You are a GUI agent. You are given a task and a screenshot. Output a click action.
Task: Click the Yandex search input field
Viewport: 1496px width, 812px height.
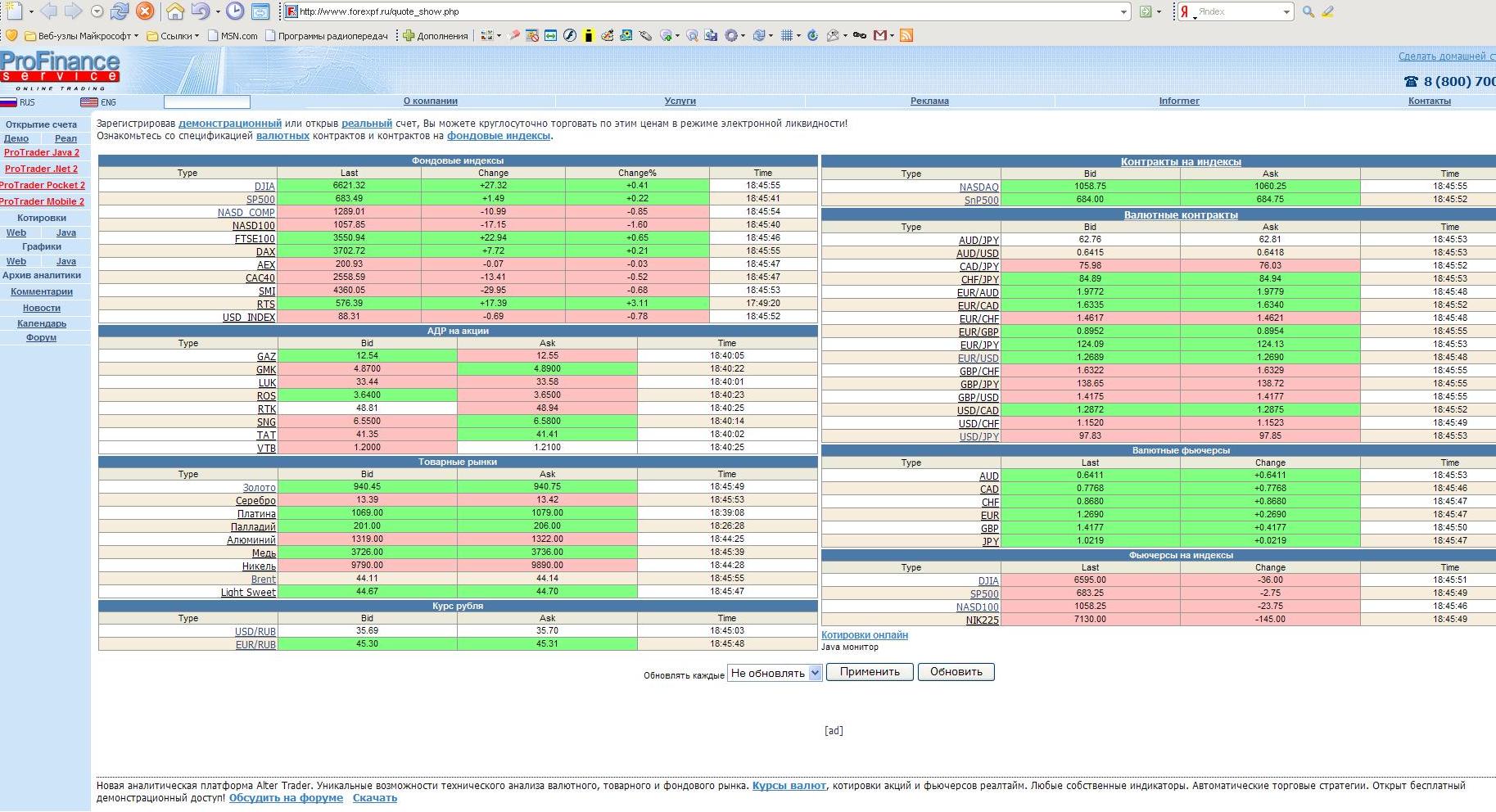[1236, 11]
